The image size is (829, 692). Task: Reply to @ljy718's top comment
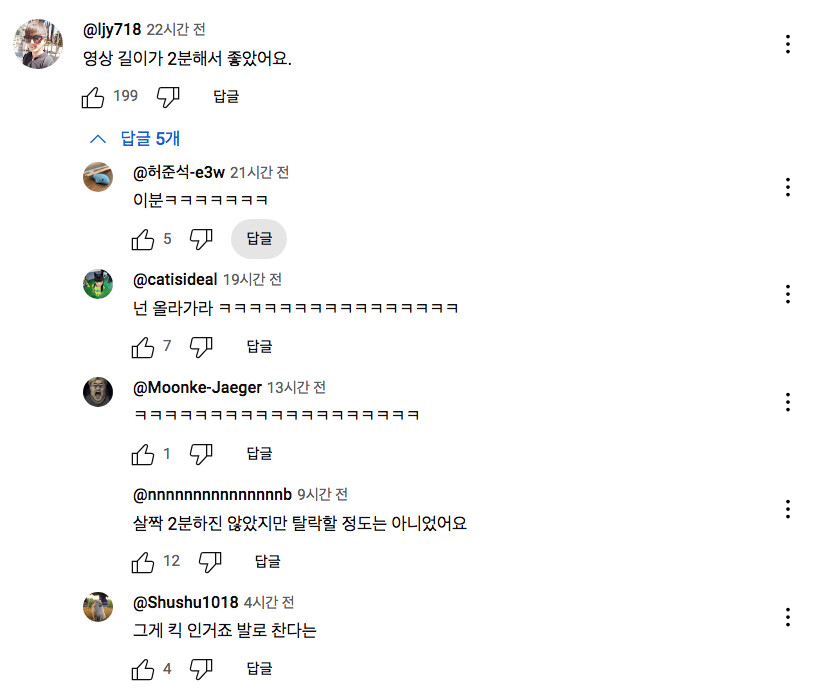pyautogui.click(x=226, y=97)
